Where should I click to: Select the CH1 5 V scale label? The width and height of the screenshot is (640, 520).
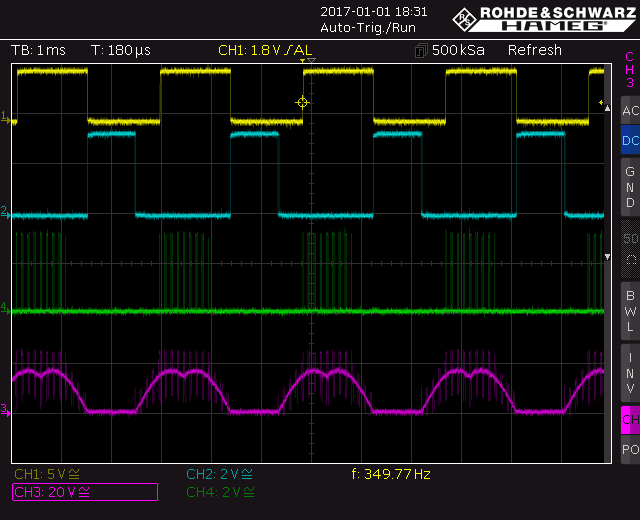(47, 474)
